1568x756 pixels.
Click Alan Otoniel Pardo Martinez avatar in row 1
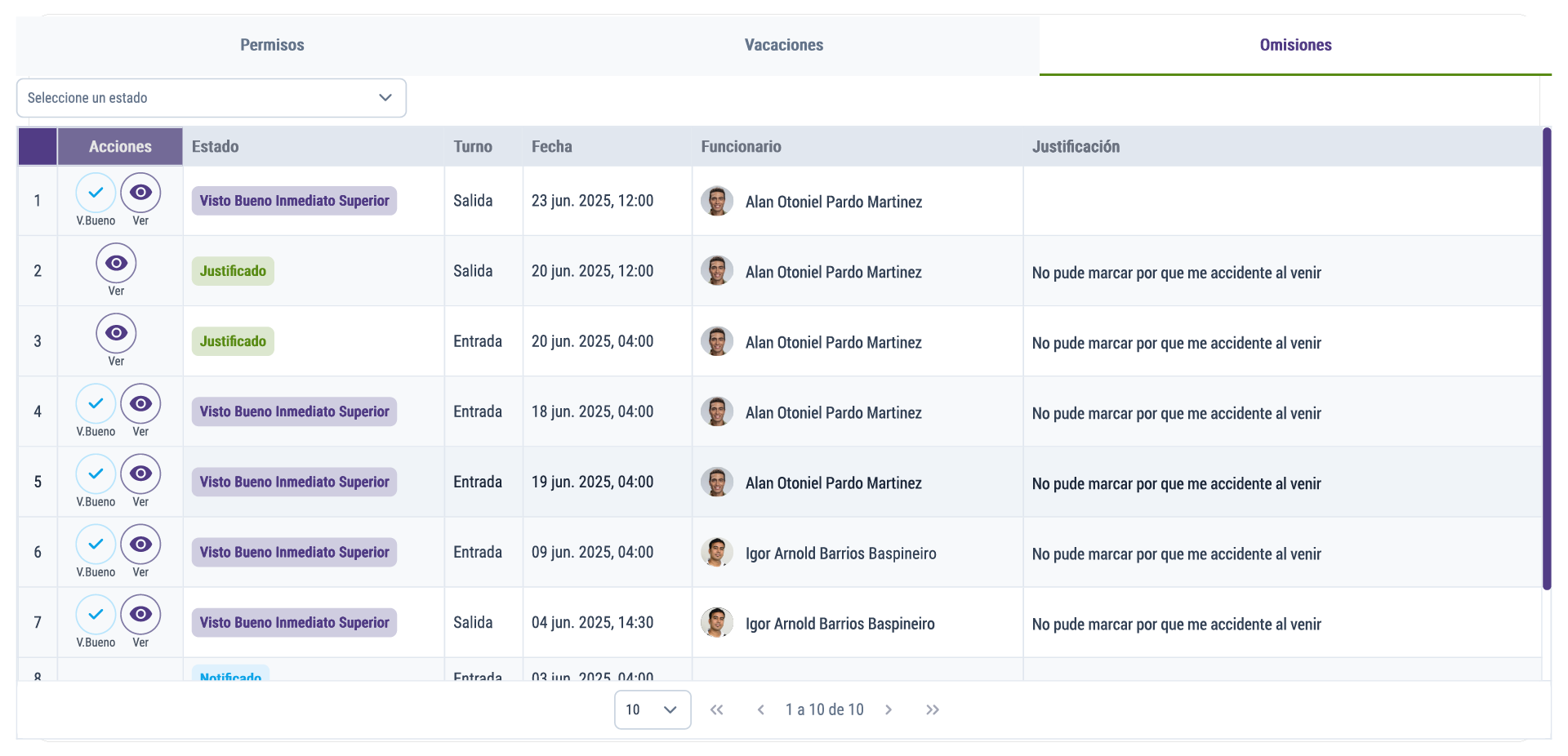(716, 201)
